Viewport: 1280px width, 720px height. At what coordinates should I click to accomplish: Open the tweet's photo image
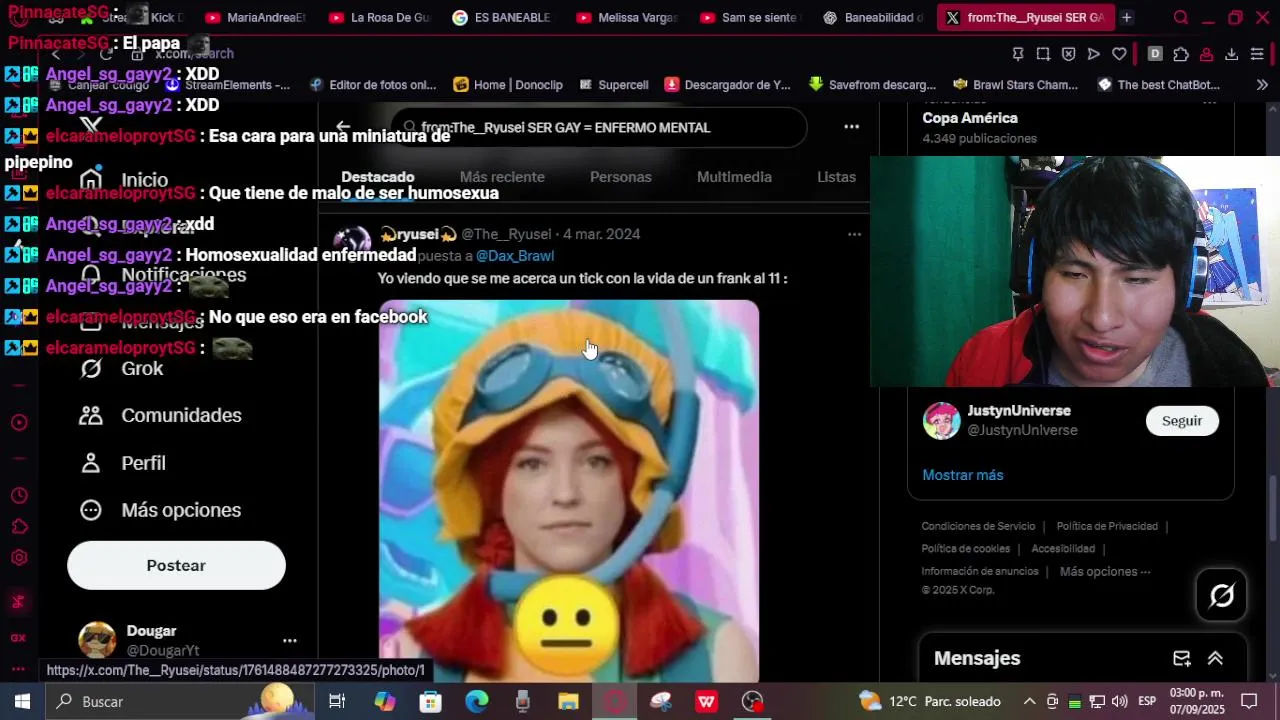[569, 491]
